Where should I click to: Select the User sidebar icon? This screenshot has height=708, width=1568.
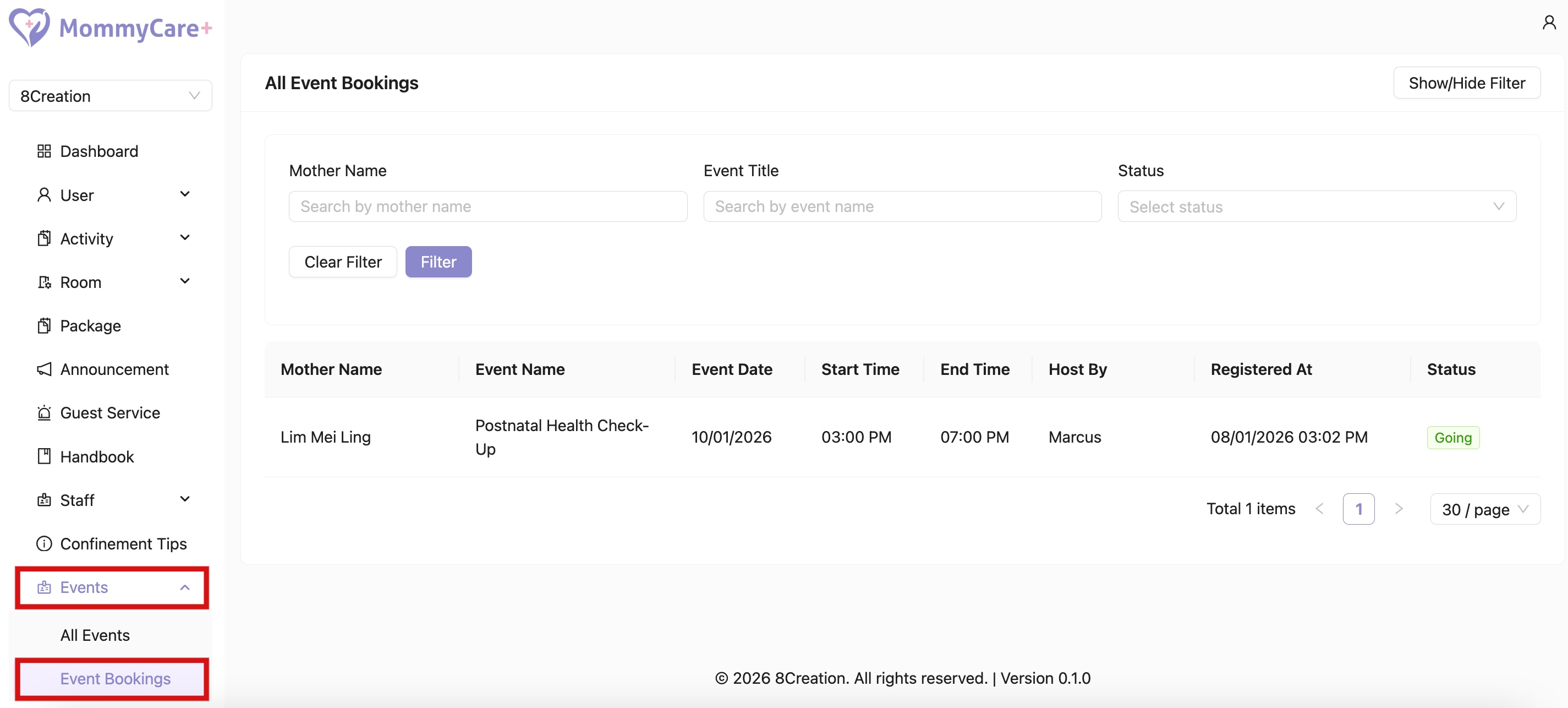pyautogui.click(x=43, y=195)
